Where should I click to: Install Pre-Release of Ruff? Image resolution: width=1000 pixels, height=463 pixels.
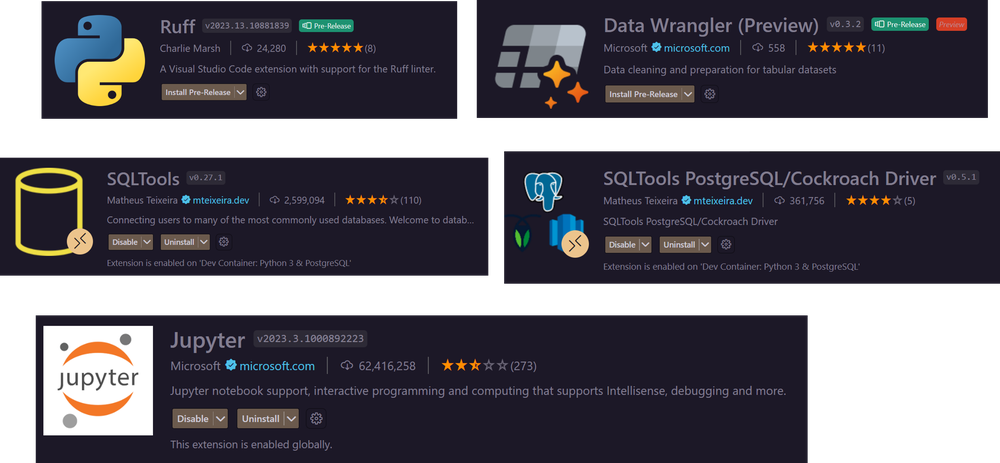coord(198,92)
